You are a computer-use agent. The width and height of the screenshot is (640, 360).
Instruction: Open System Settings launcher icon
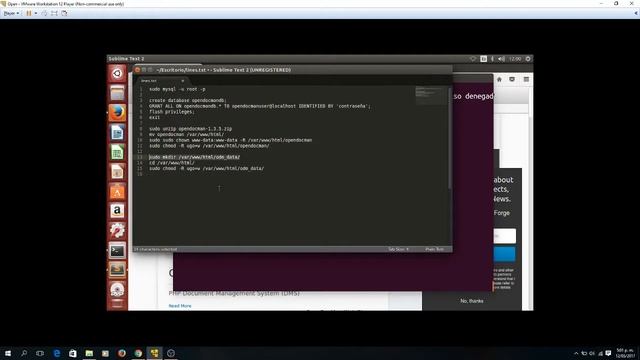[117, 230]
